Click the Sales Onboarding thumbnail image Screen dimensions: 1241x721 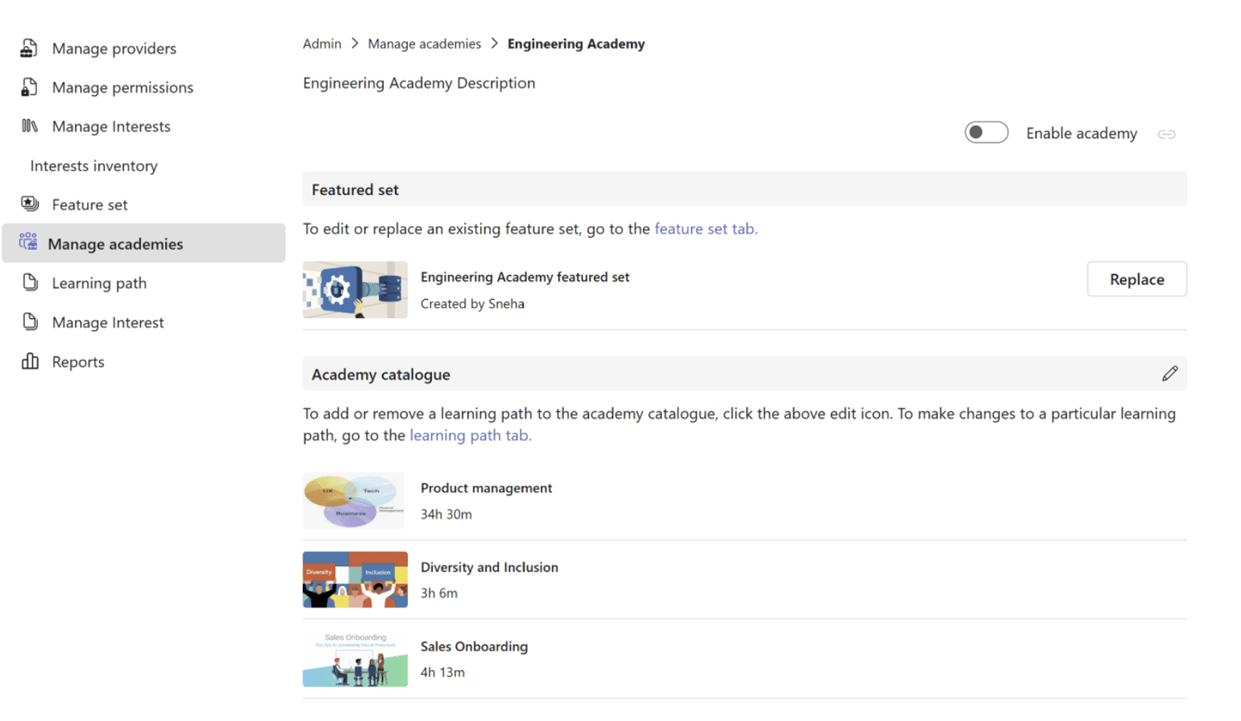click(355, 658)
